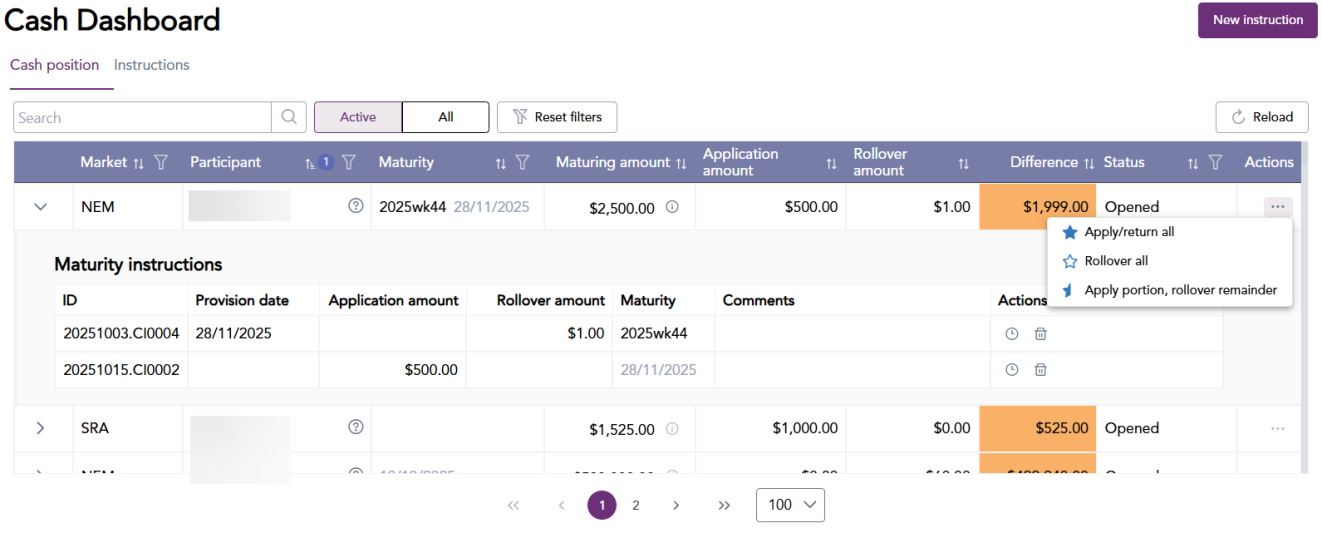
Task: Switch the filter toggle to All
Action: (445, 117)
